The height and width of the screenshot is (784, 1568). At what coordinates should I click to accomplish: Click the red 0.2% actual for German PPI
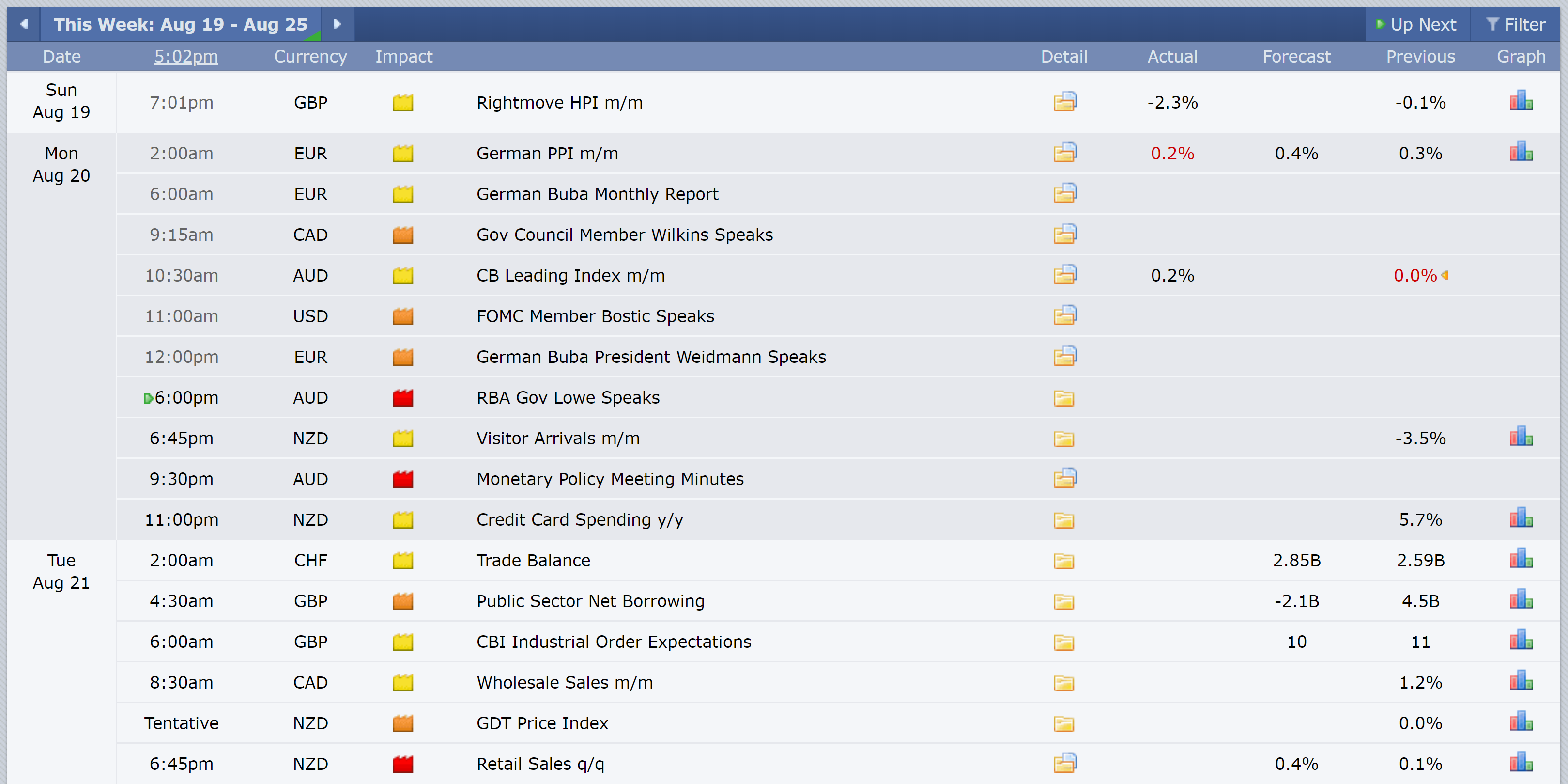point(1172,154)
